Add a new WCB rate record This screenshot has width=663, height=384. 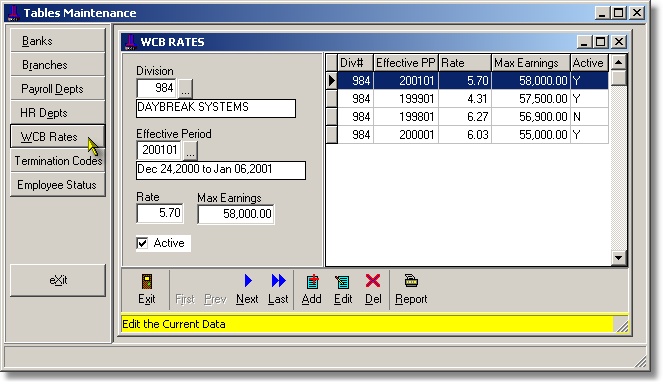[x=312, y=290]
